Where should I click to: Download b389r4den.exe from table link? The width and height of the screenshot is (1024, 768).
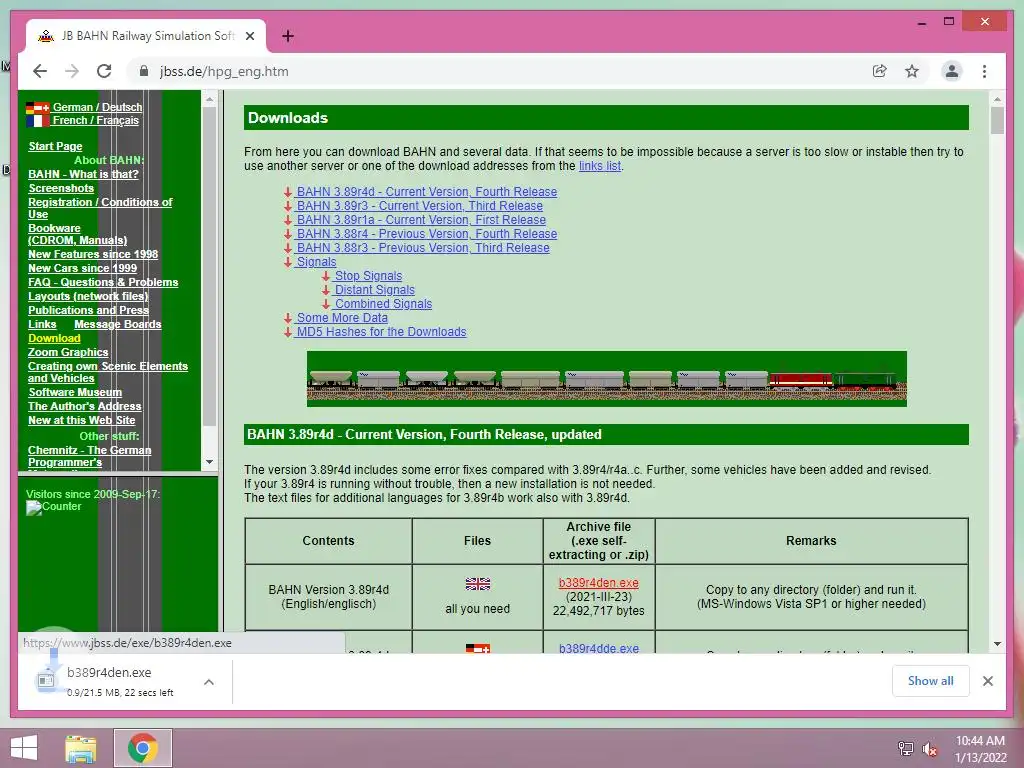point(598,583)
